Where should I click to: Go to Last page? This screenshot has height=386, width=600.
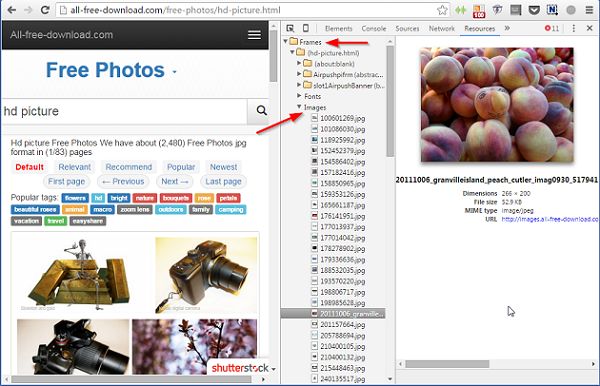[x=223, y=182]
